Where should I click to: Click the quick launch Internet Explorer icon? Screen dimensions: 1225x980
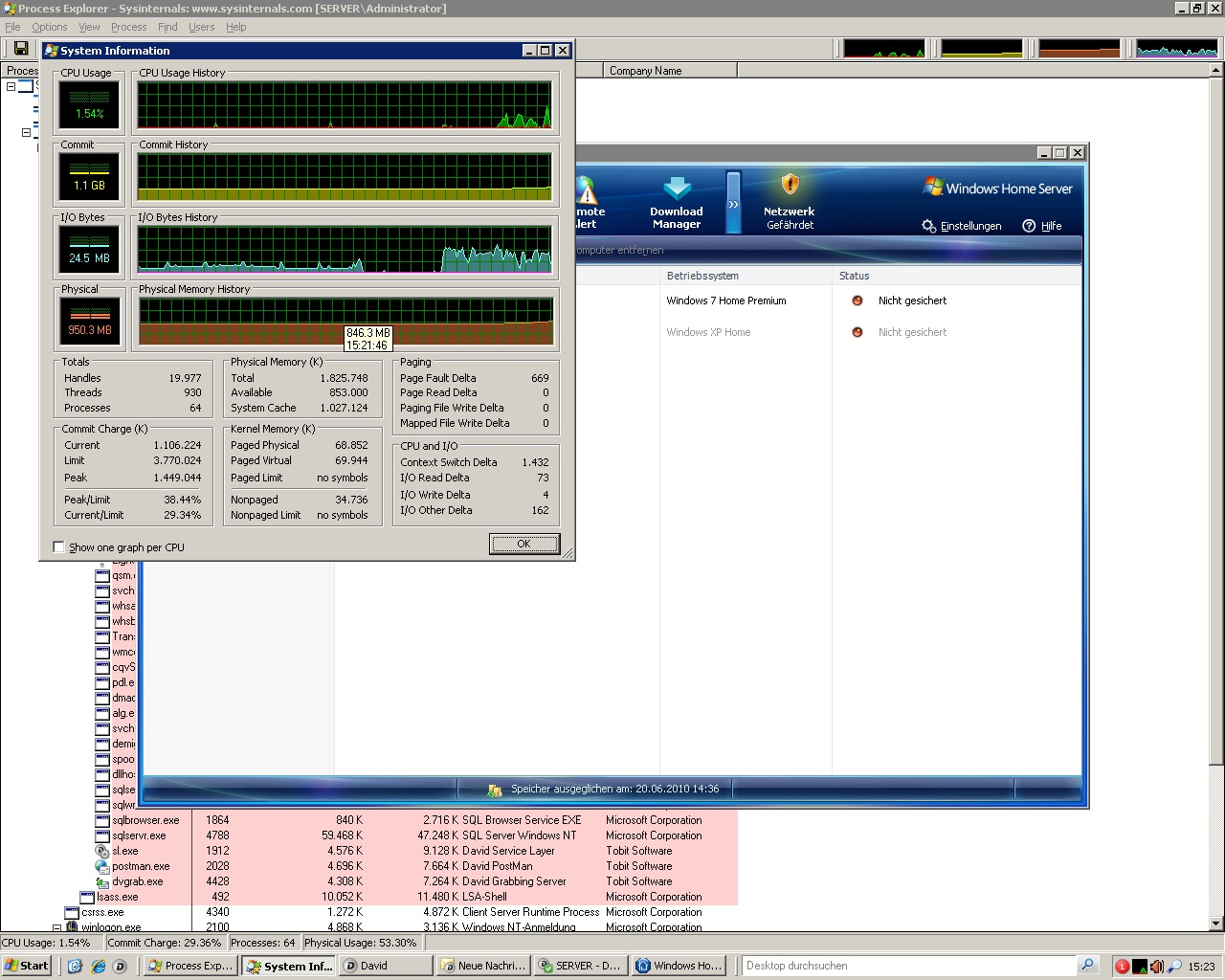98,967
